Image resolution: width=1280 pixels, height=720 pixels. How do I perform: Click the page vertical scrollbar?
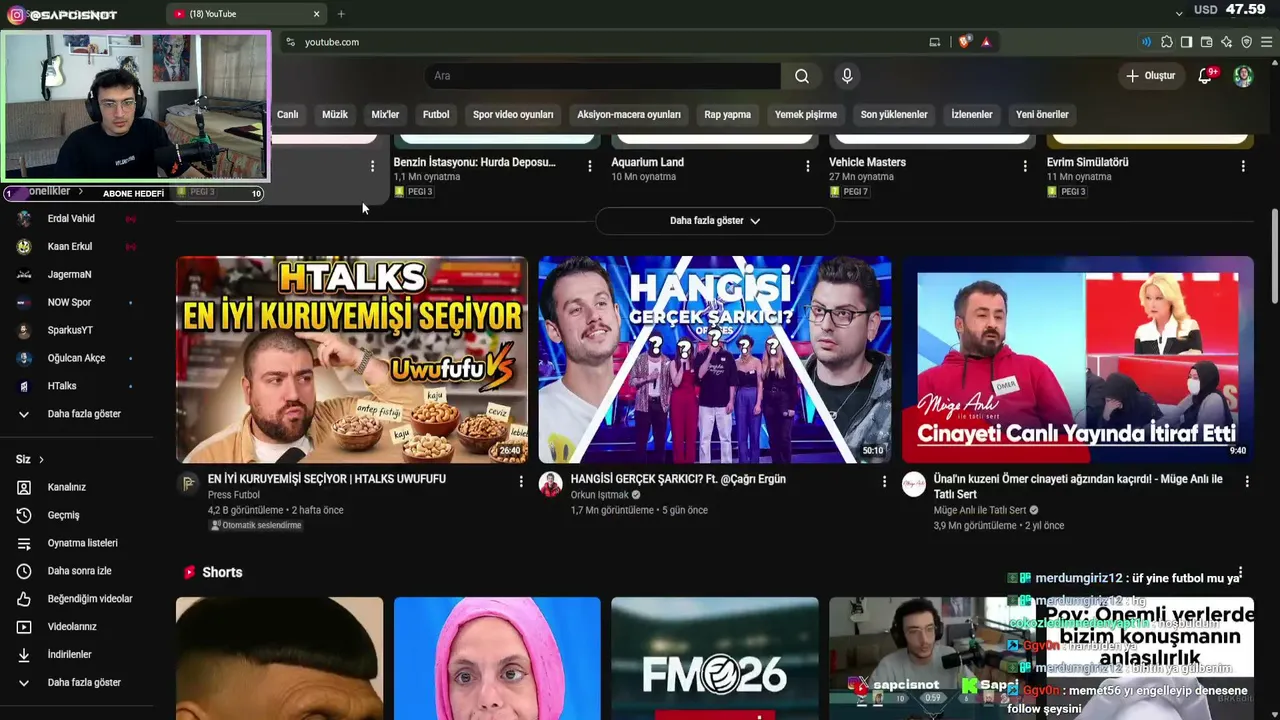click(x=1274, y=255)
